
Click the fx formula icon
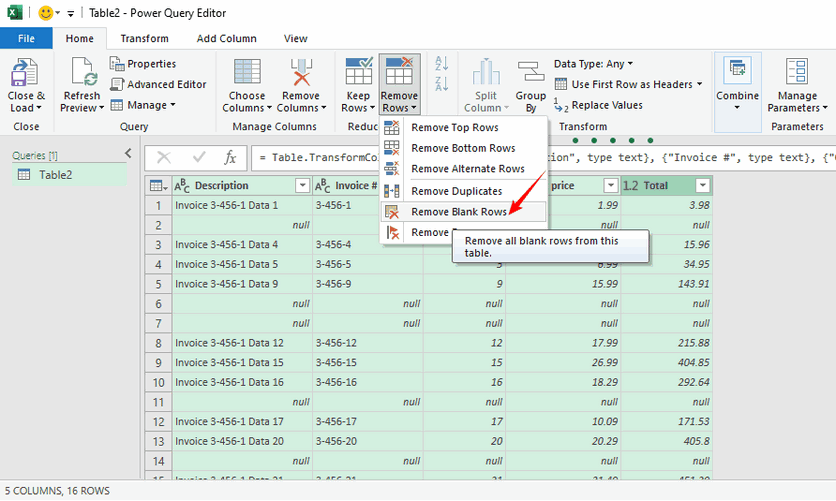tap(230, 157)
